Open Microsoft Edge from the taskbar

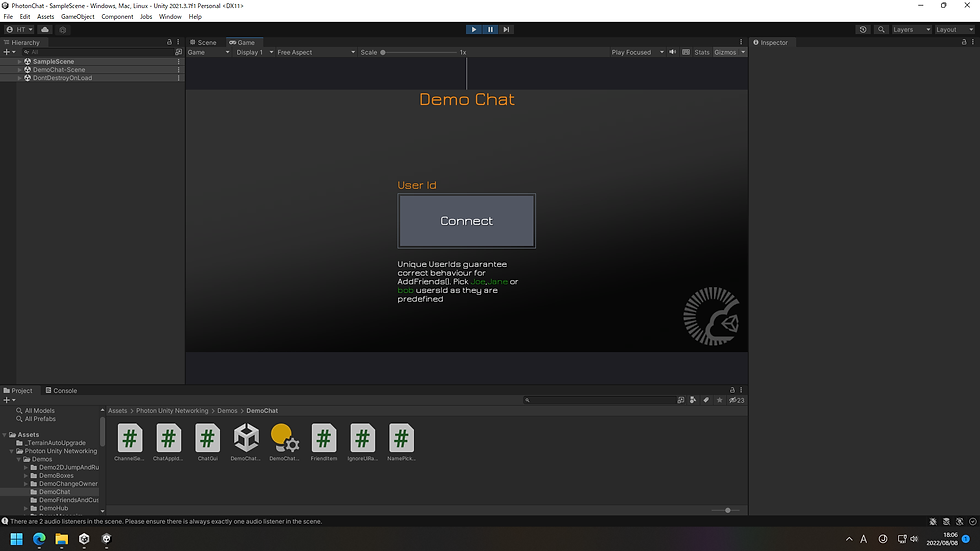click(39, 539)
